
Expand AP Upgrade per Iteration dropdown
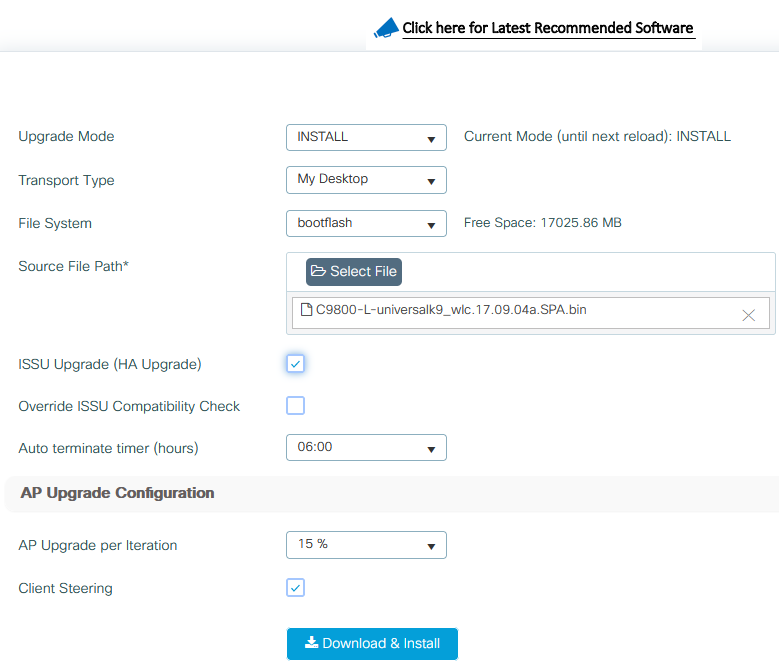point(366,545)
